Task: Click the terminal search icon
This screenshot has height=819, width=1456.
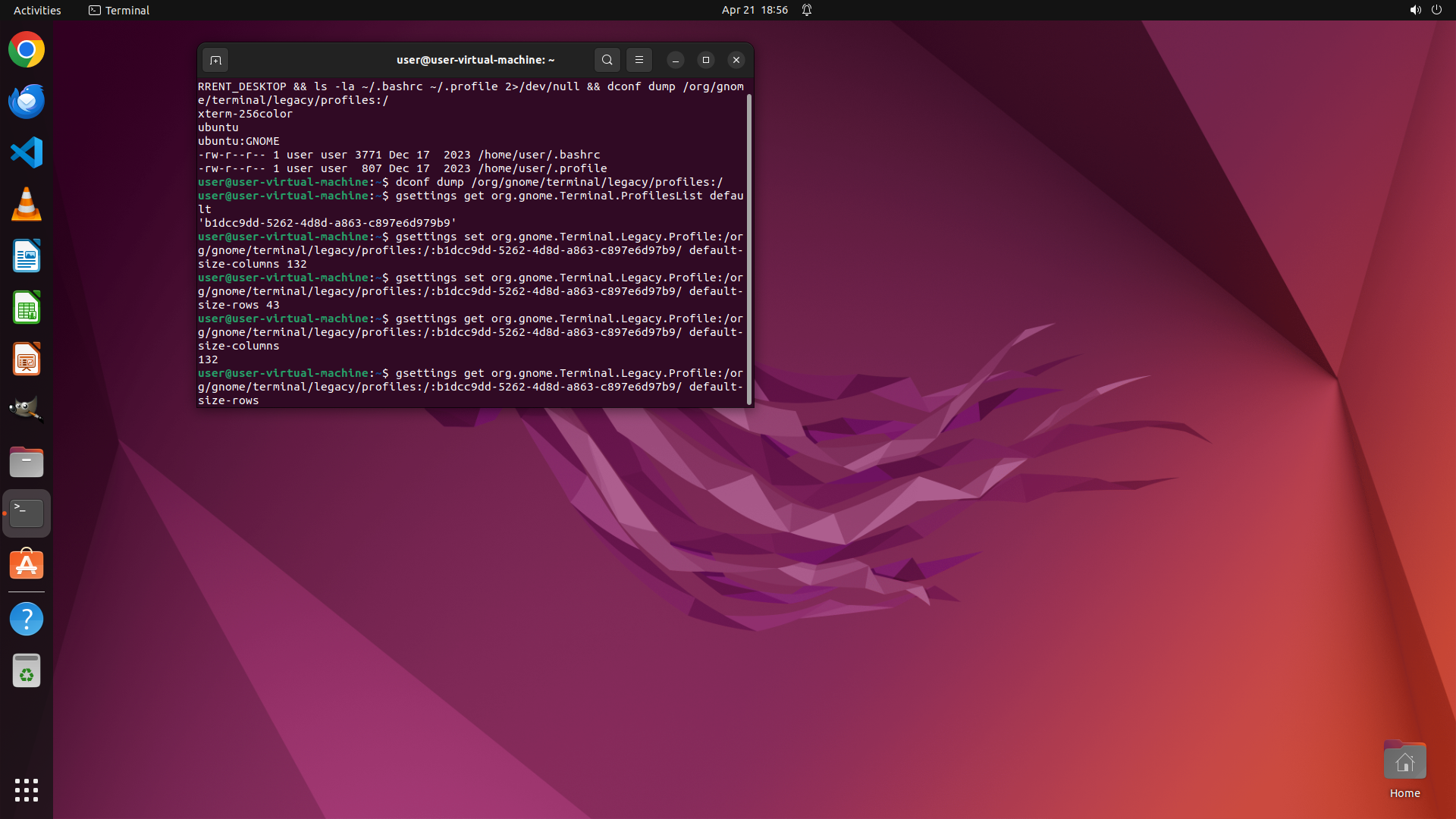Action: click(x=607, y=60)
